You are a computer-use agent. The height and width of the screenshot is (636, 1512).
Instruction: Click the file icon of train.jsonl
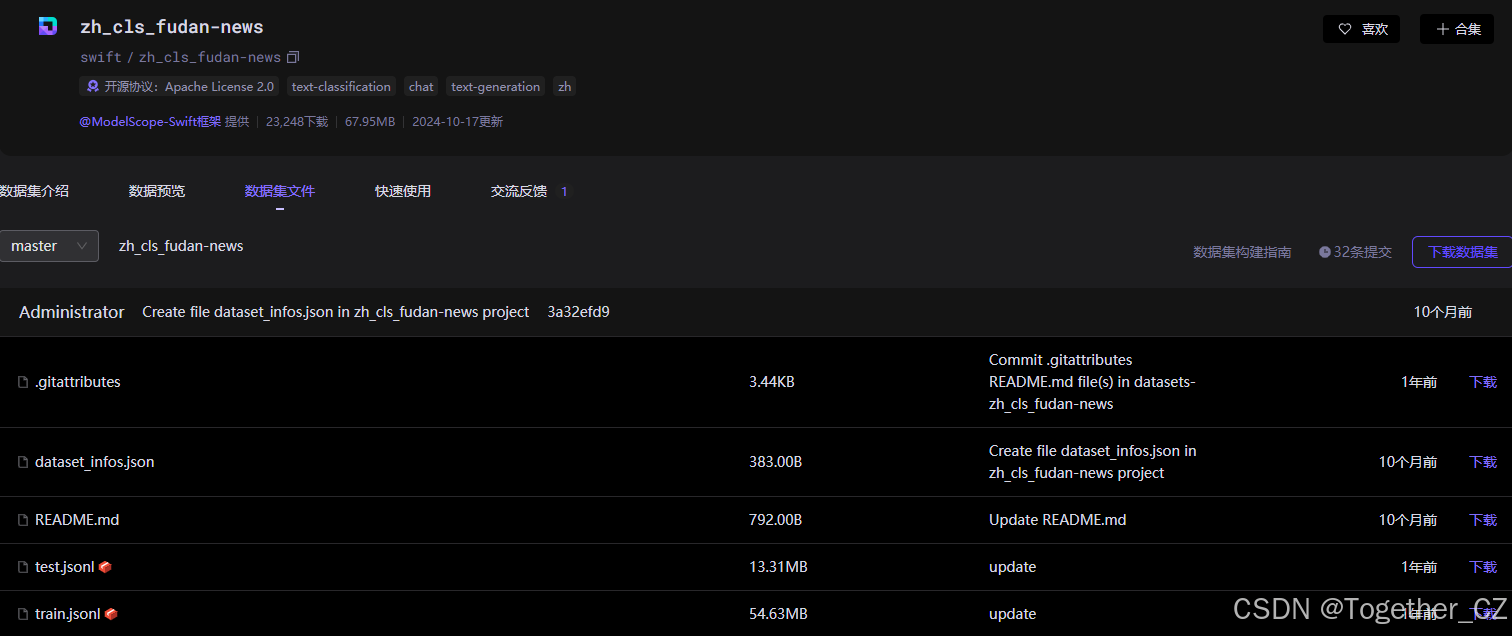(23, 614)
